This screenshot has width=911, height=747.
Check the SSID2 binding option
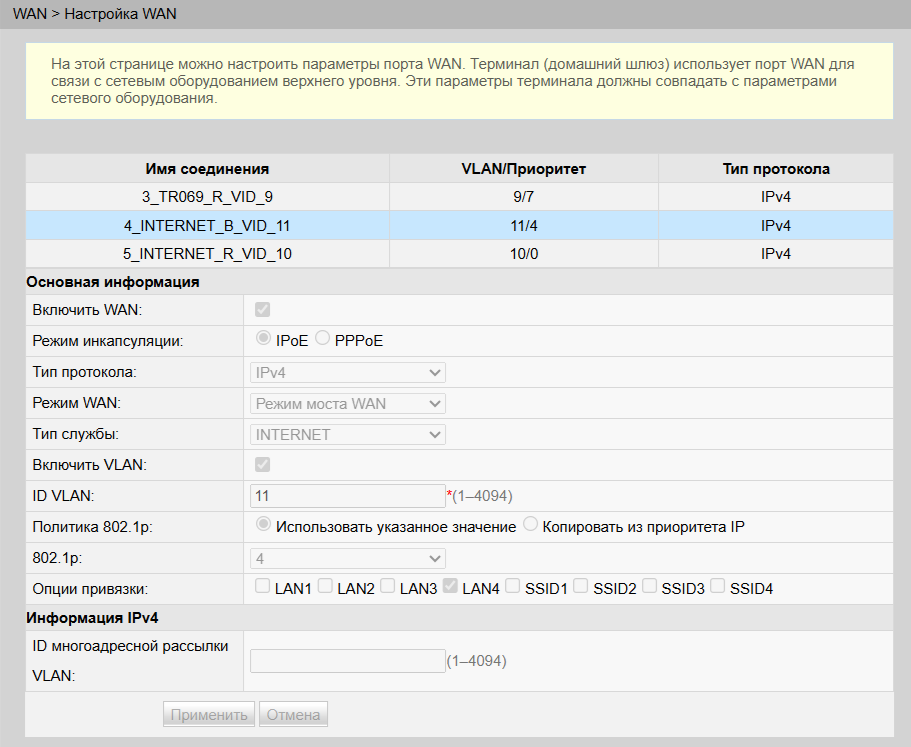[x=580, y=586]
